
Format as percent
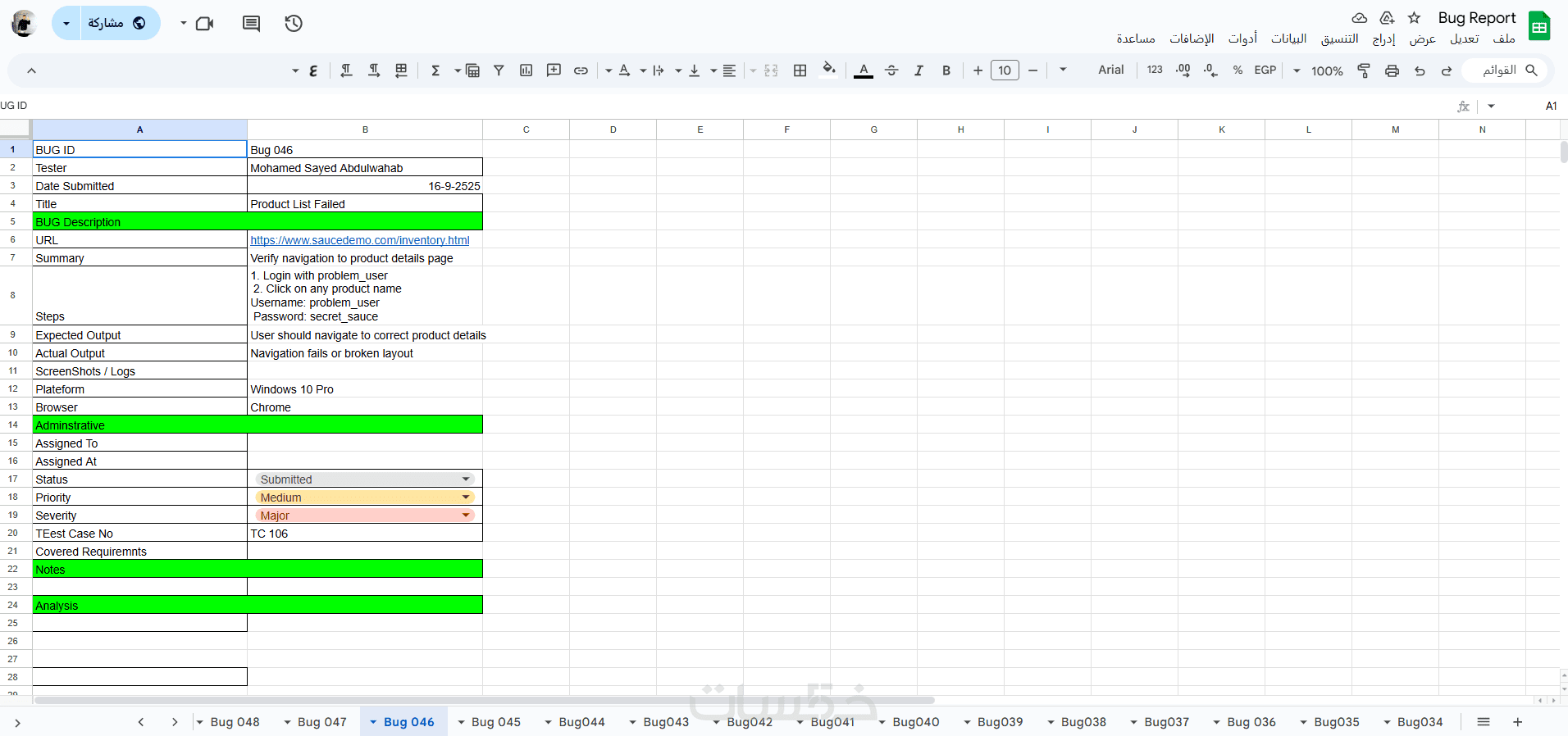pos(1238,70)
